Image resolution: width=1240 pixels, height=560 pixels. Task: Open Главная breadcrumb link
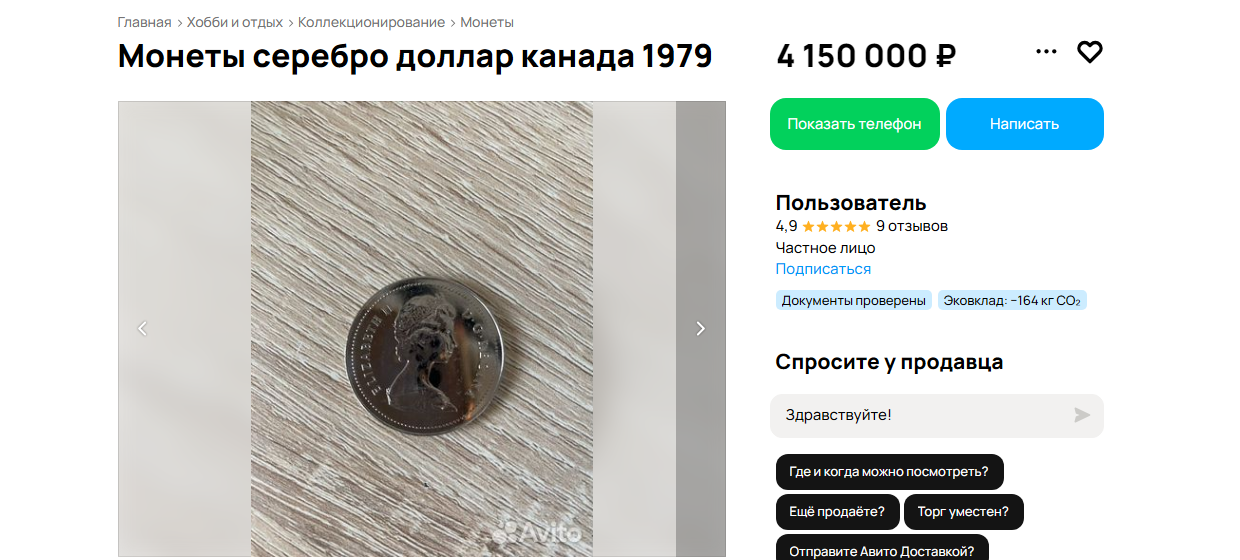(x=144, y=22)
